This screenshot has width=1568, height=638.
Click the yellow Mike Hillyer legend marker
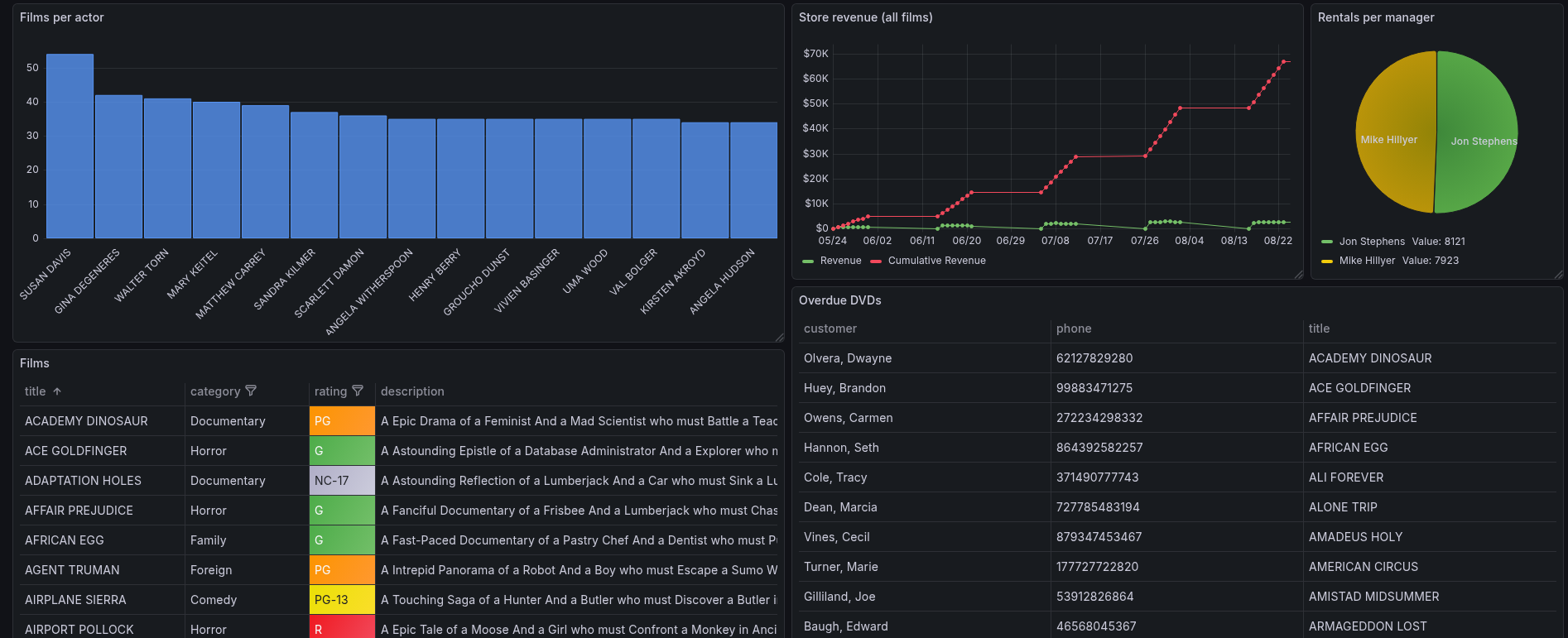coord(1327,261)
